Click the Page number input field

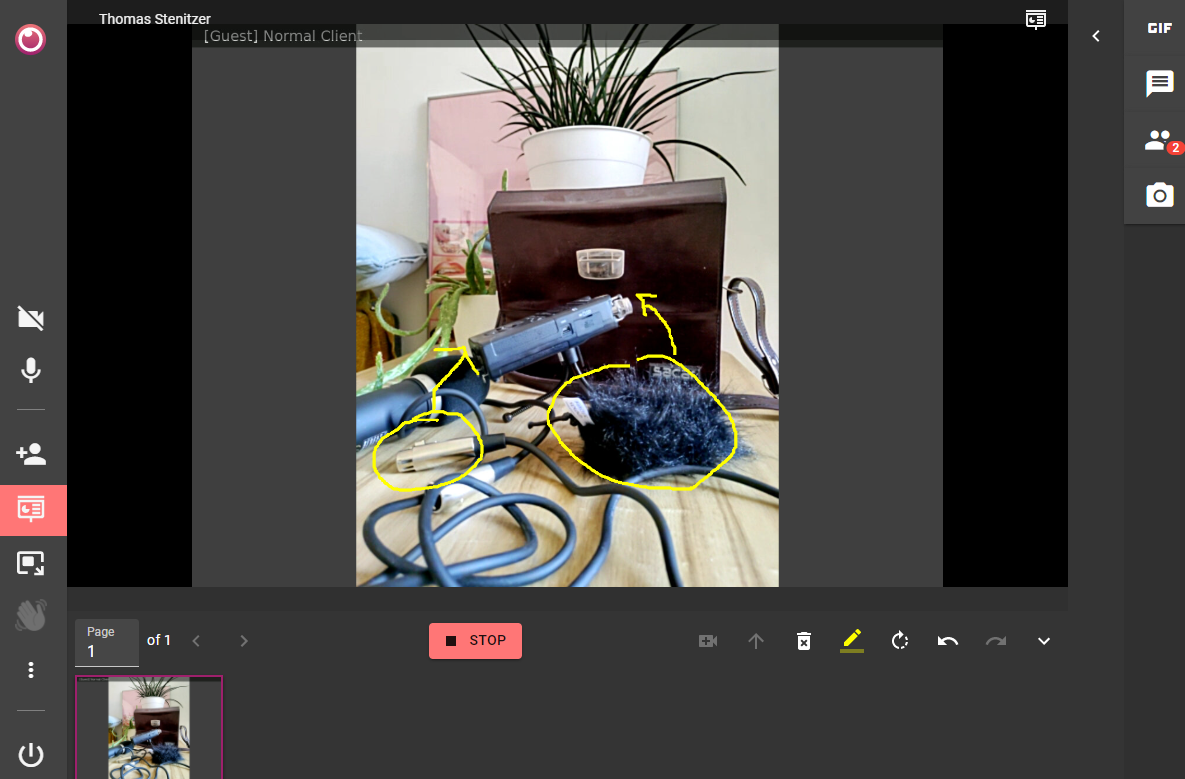[107, 643]
